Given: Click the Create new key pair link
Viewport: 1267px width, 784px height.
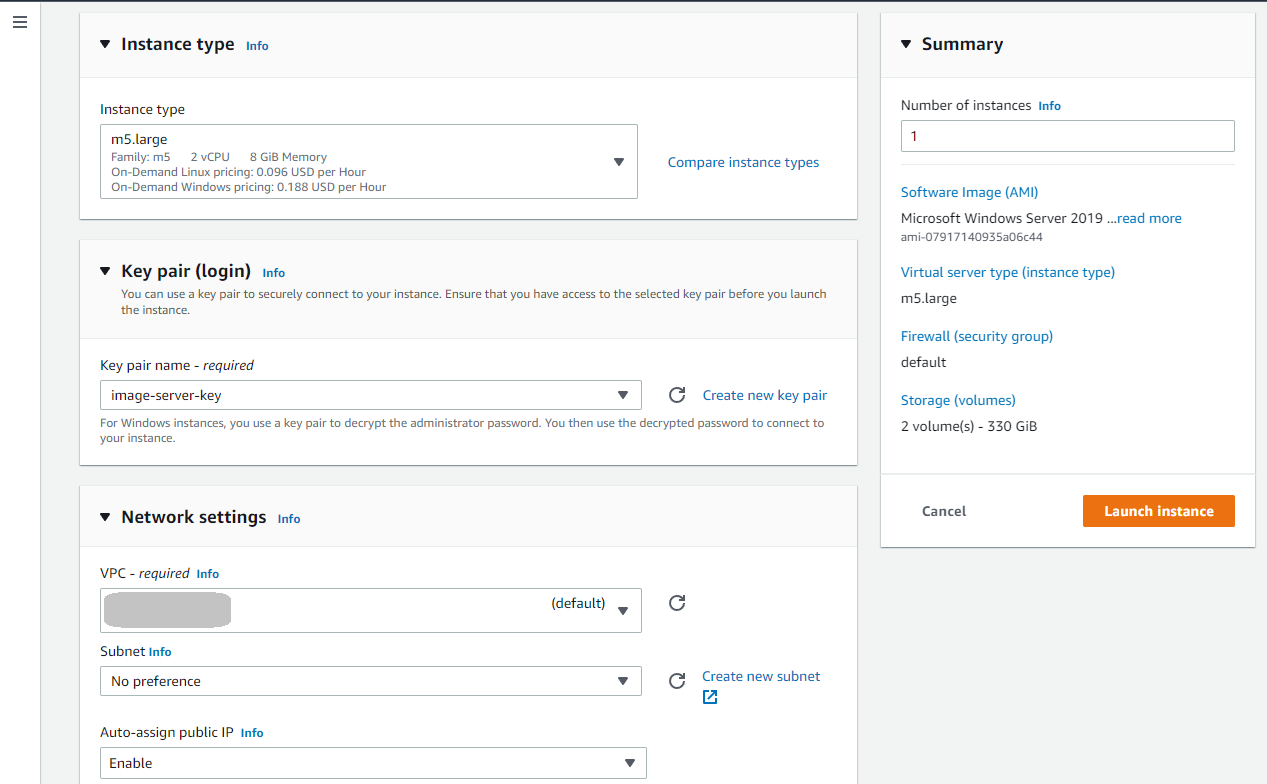Looking at the screenshot, I should 764,395.
